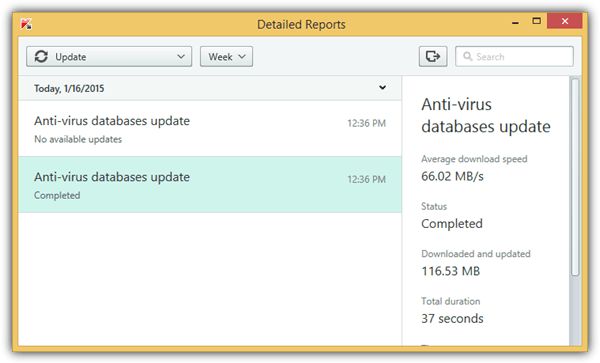This screenshot has width=600, height=363.
Task: Close the Detailed Reports window
Action: pyautogui.click(x=565, y=21)
